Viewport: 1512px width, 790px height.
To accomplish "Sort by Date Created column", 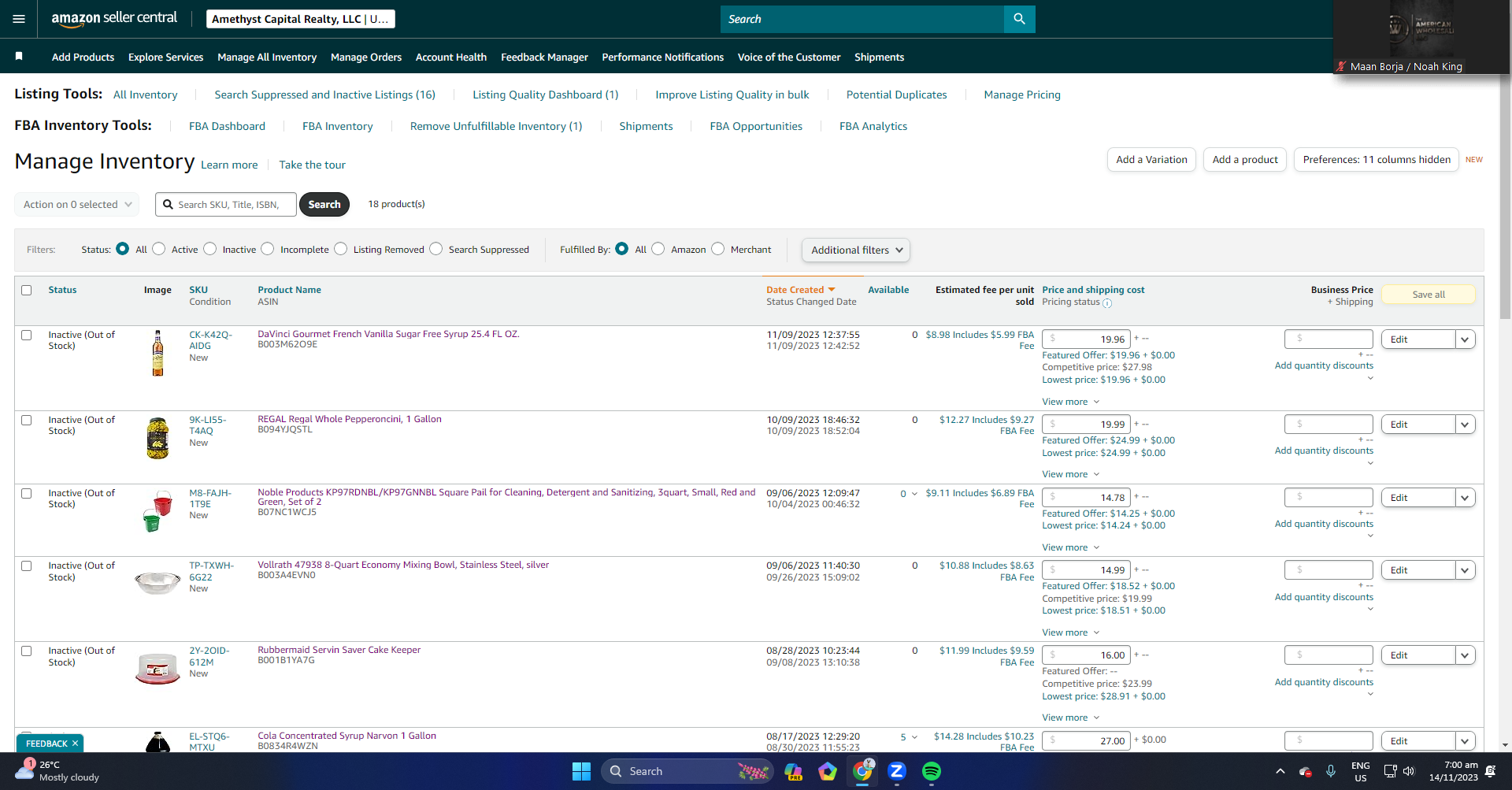I will tap(800, 290).
